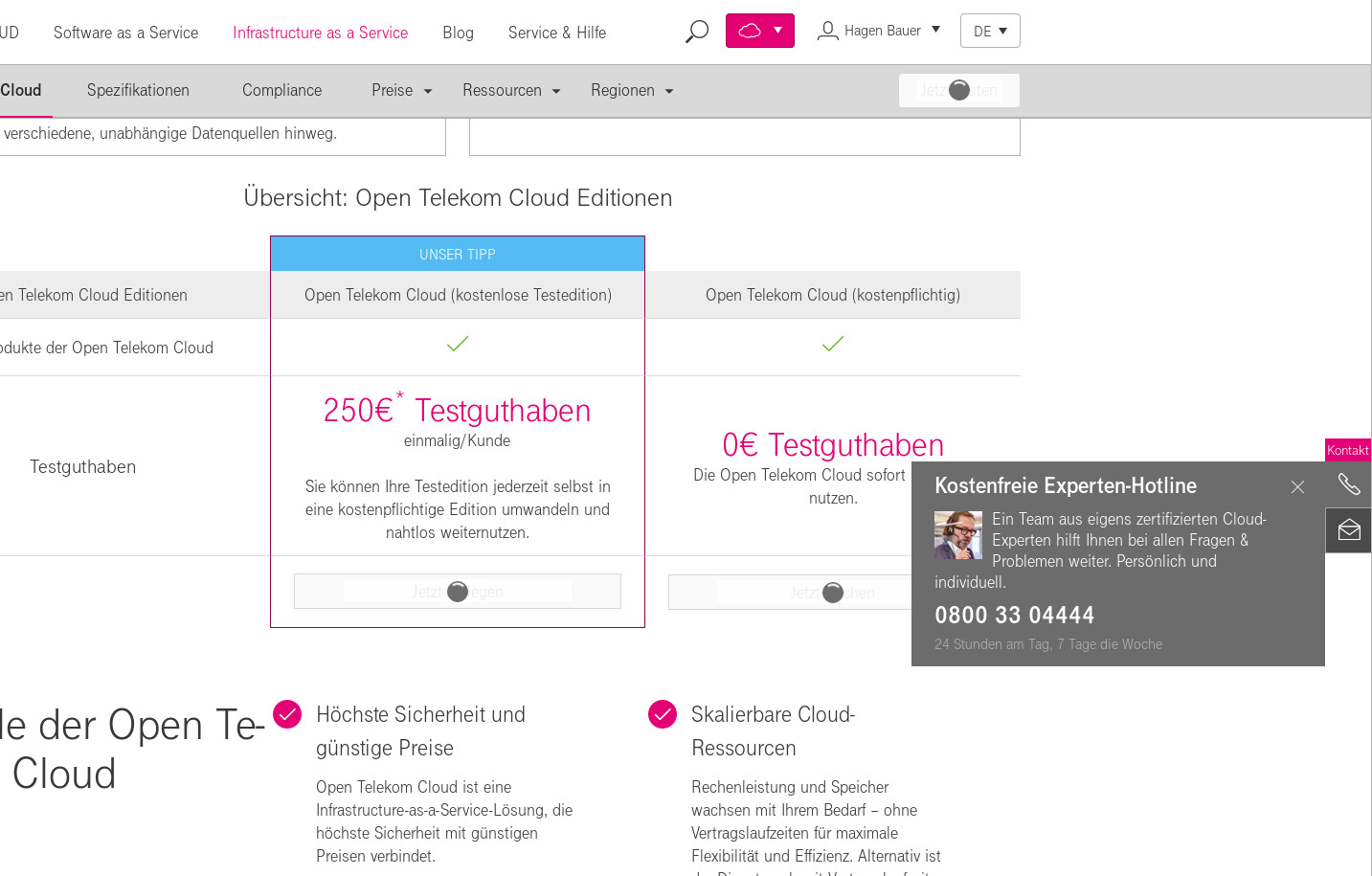This screenshot has height=876, width=1372.
Task: Switch to the Compliance tab
Action: 281,90
